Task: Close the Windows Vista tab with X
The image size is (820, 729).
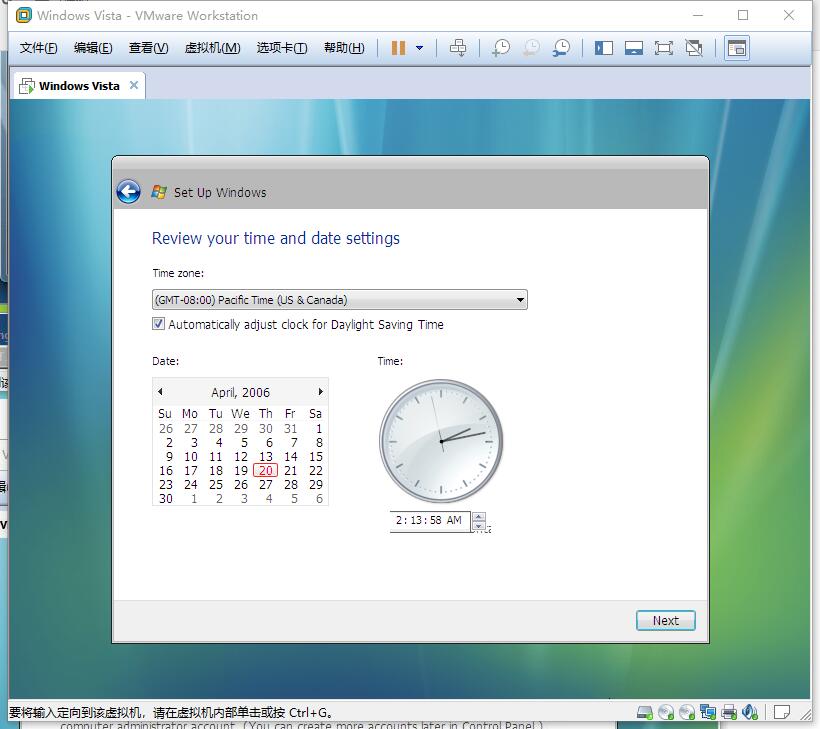Action: pyautogui.click(x=134, y=85)
